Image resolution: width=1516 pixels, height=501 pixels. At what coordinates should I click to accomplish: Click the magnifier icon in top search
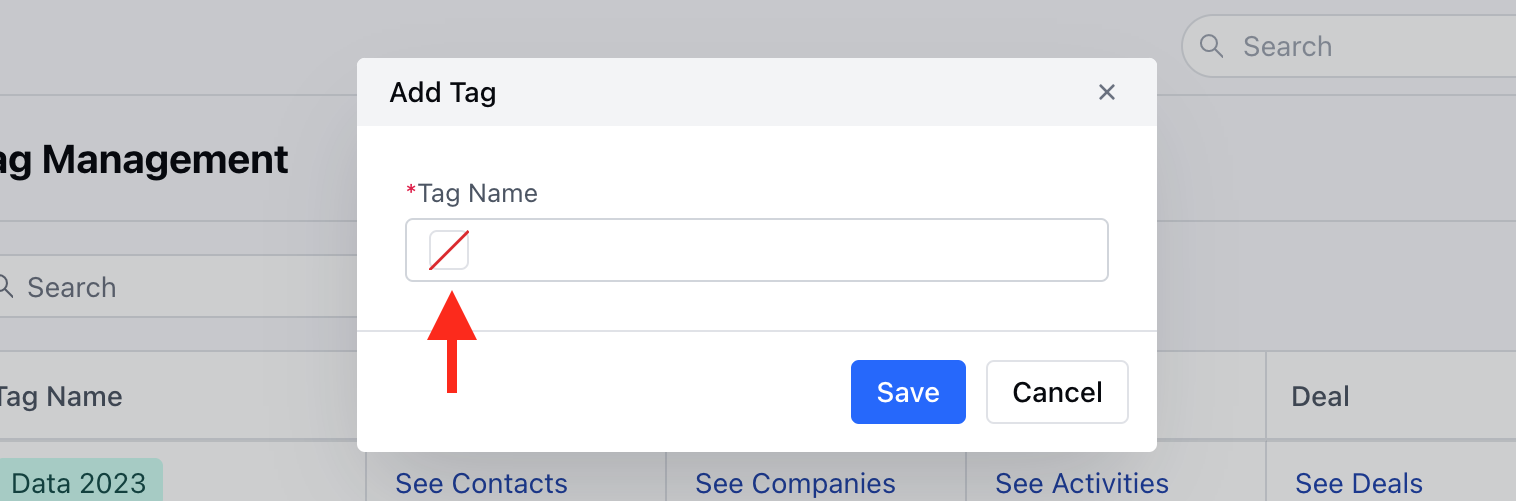1211,46
